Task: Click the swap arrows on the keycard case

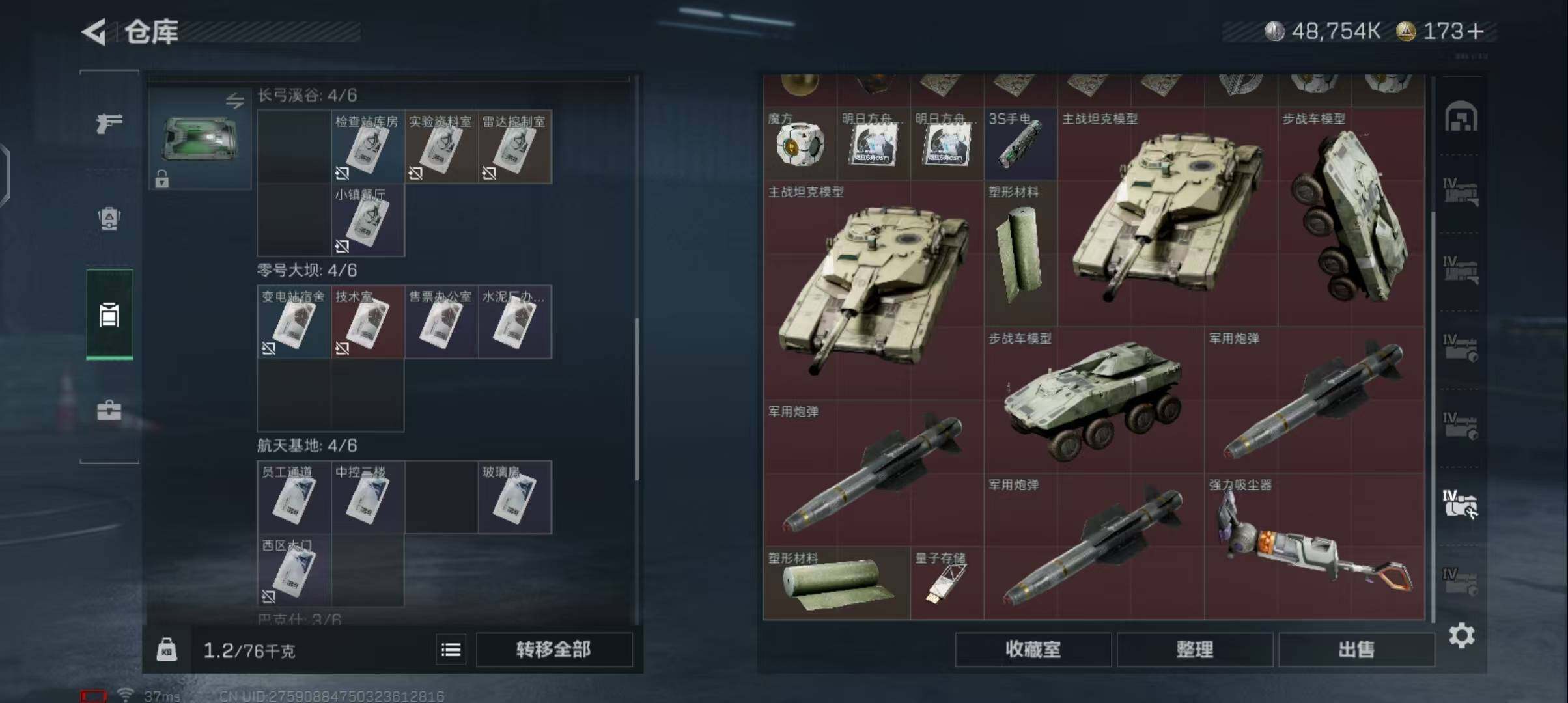Action: pyautogui.click(x=234, y=101)
